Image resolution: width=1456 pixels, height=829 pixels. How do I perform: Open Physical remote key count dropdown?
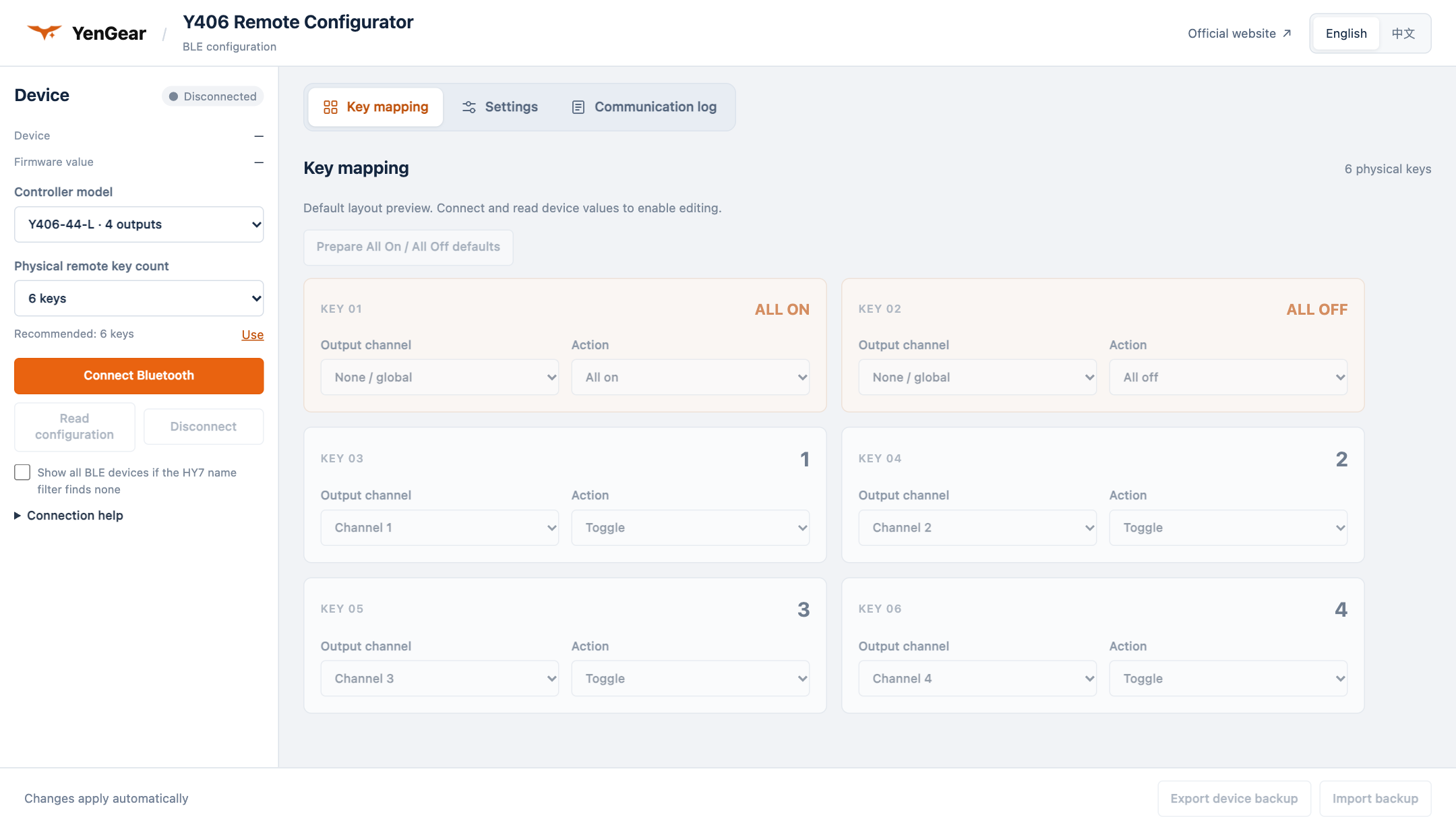[139, 299]
